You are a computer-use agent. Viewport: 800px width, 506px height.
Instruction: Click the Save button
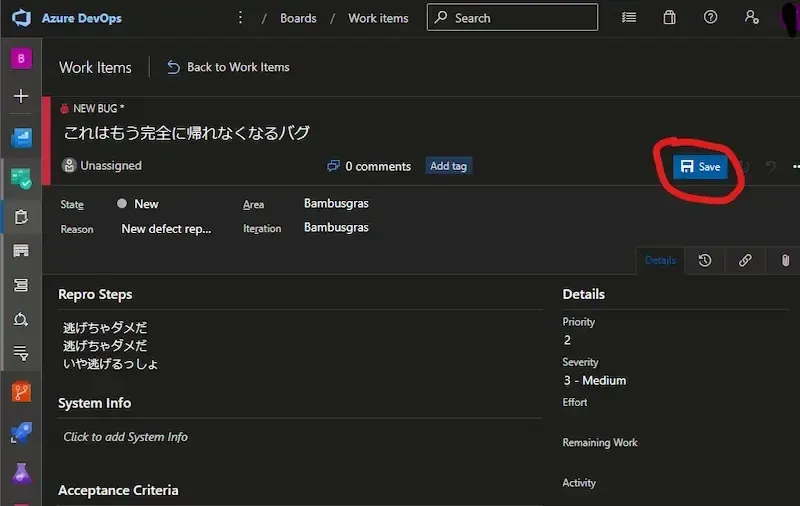[x=699, y=167]
